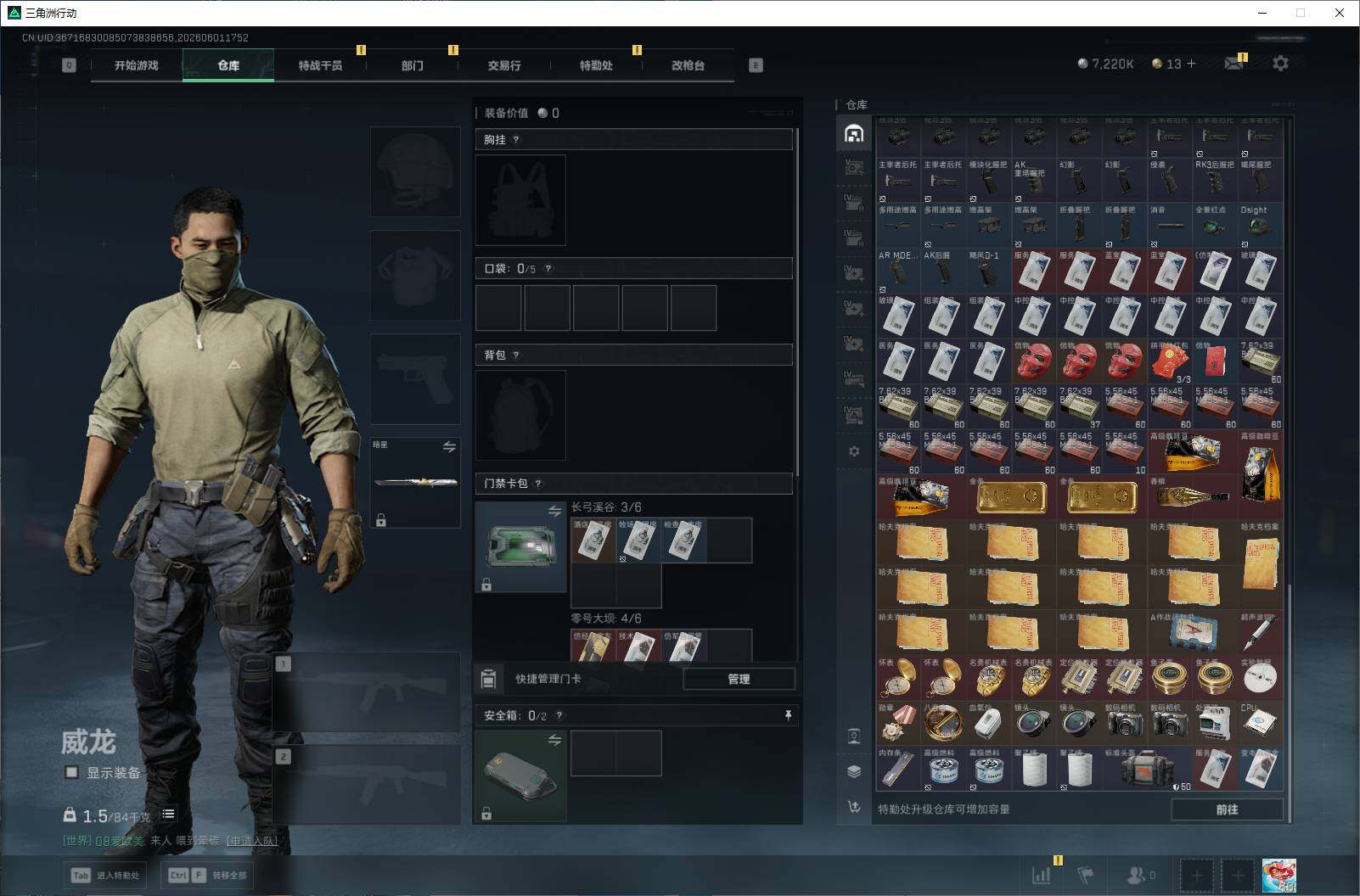The image size is (1360, 896).
Task: Click the E key next-tab button
Action: [x=756, y=65]
